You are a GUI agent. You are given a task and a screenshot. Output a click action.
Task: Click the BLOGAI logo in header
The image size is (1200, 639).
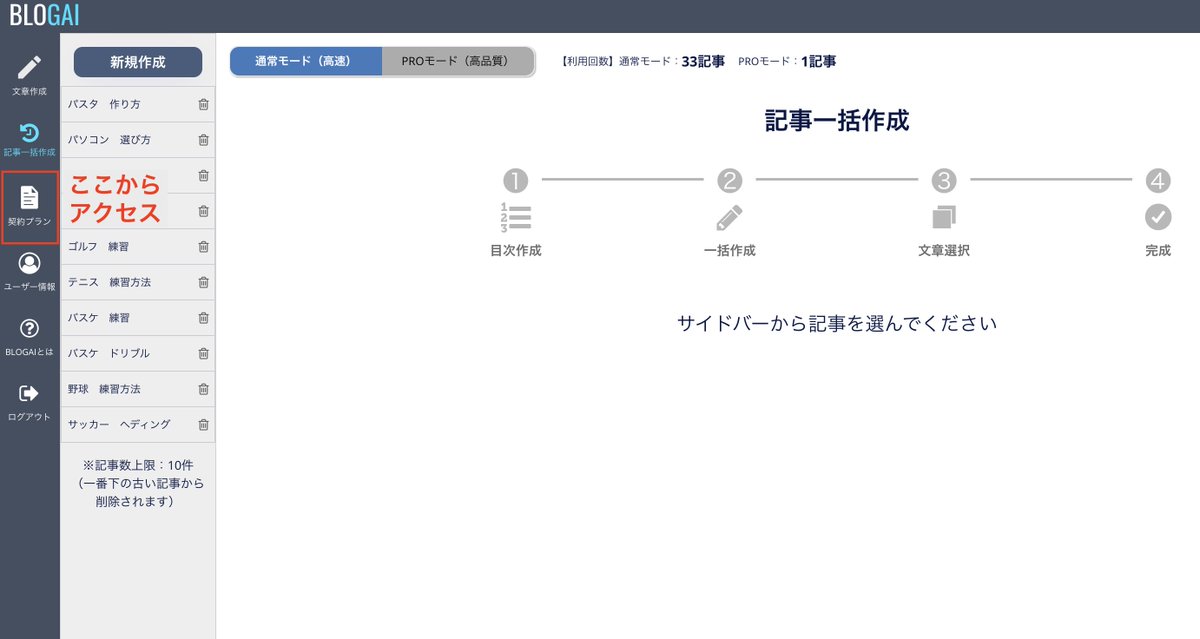pos(44,15)
